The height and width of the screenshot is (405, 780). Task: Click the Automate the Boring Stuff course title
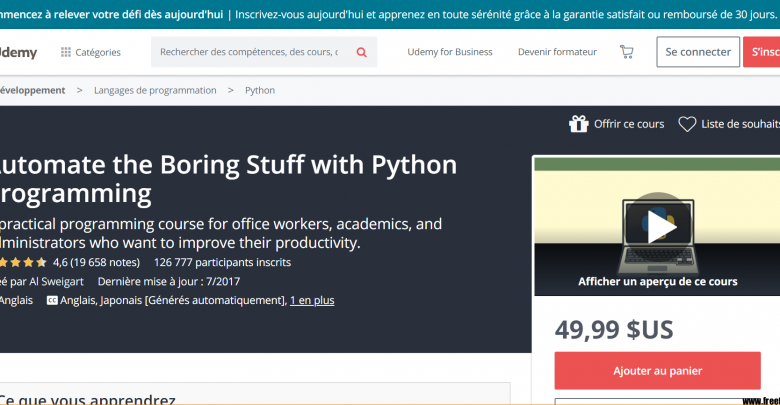228,179
